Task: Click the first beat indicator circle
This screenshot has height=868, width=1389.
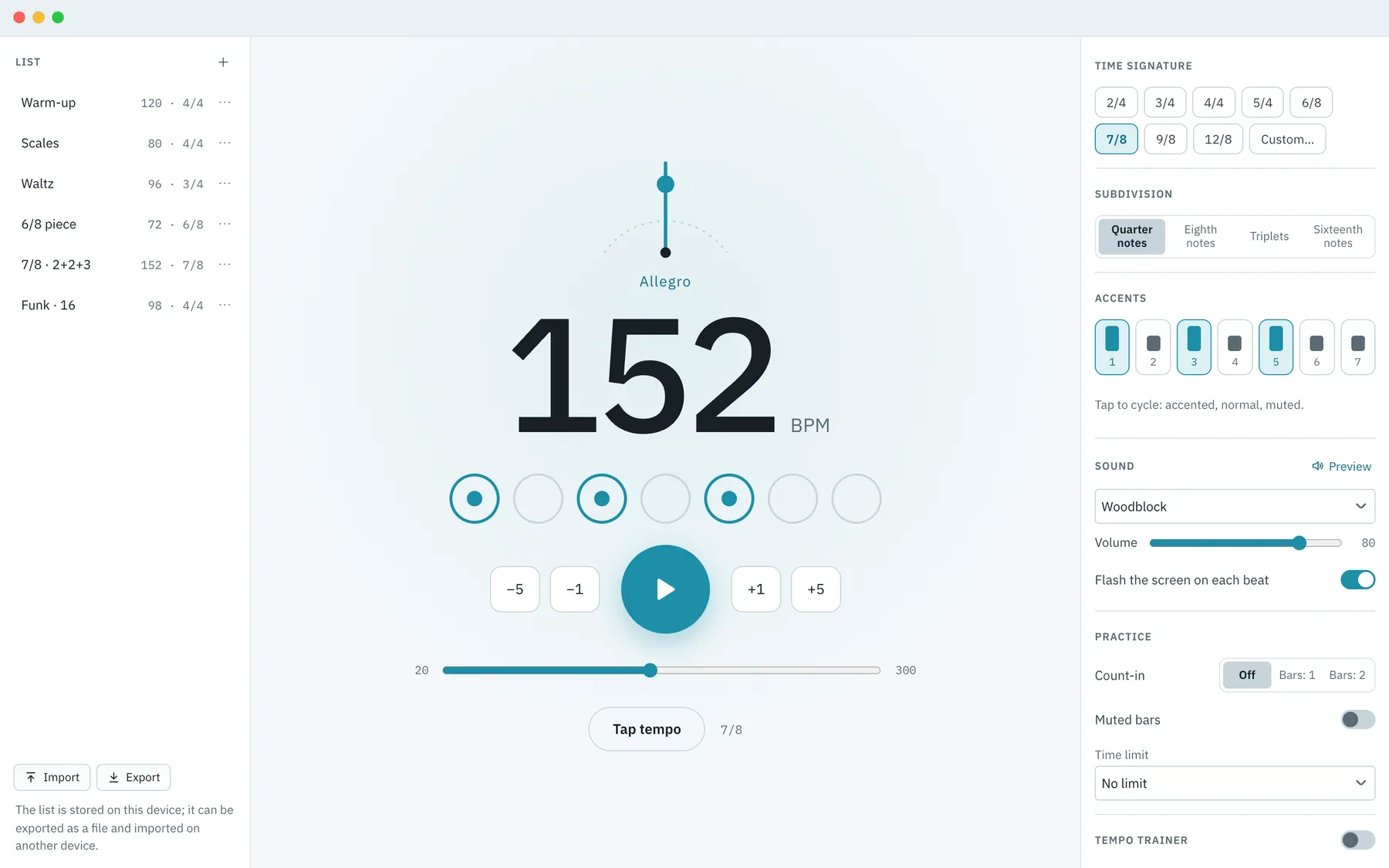Action: pyautogui.click(x=475, y=498)
